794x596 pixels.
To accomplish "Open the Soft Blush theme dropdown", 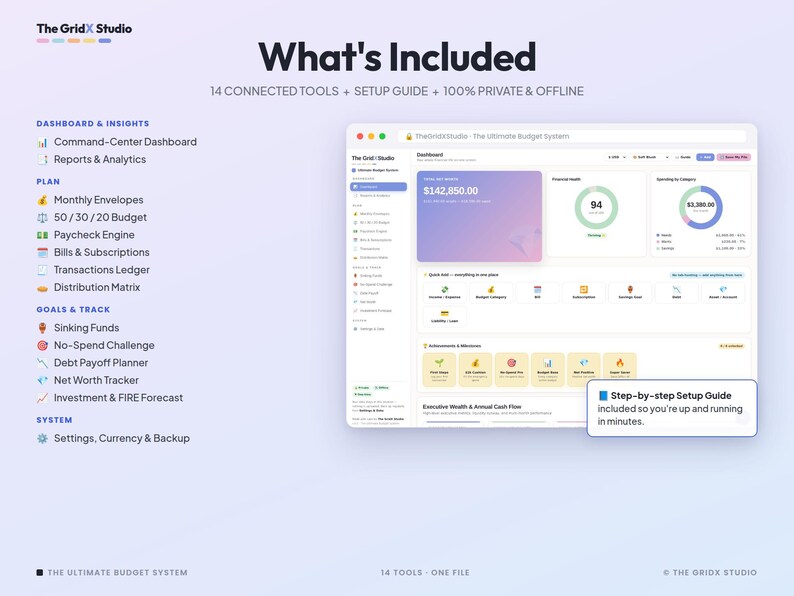I will coord(651,157).
